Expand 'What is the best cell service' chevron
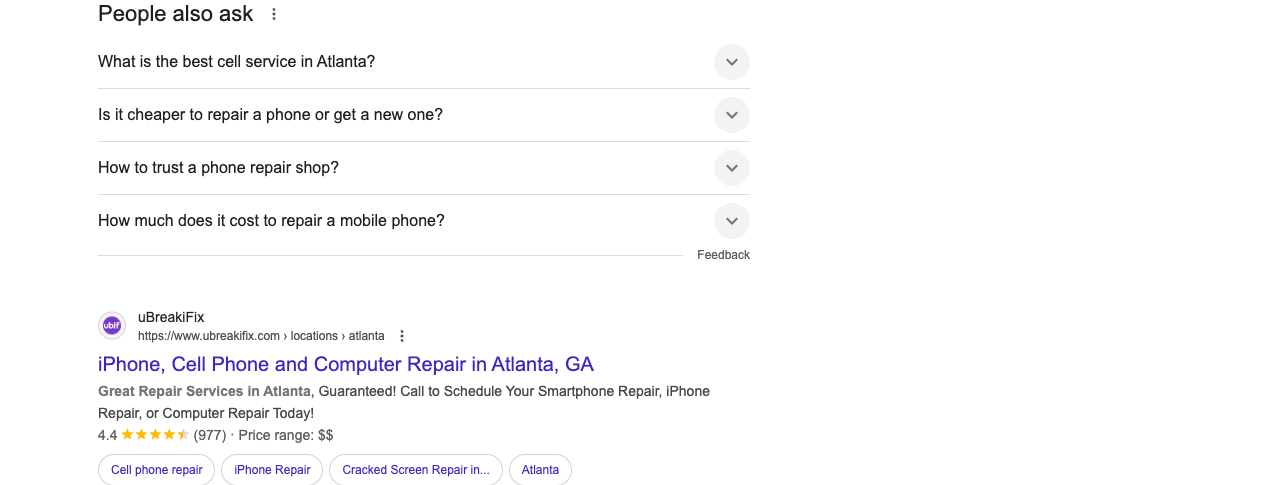This screenshot has width=1280, height=485. (732, 62)
